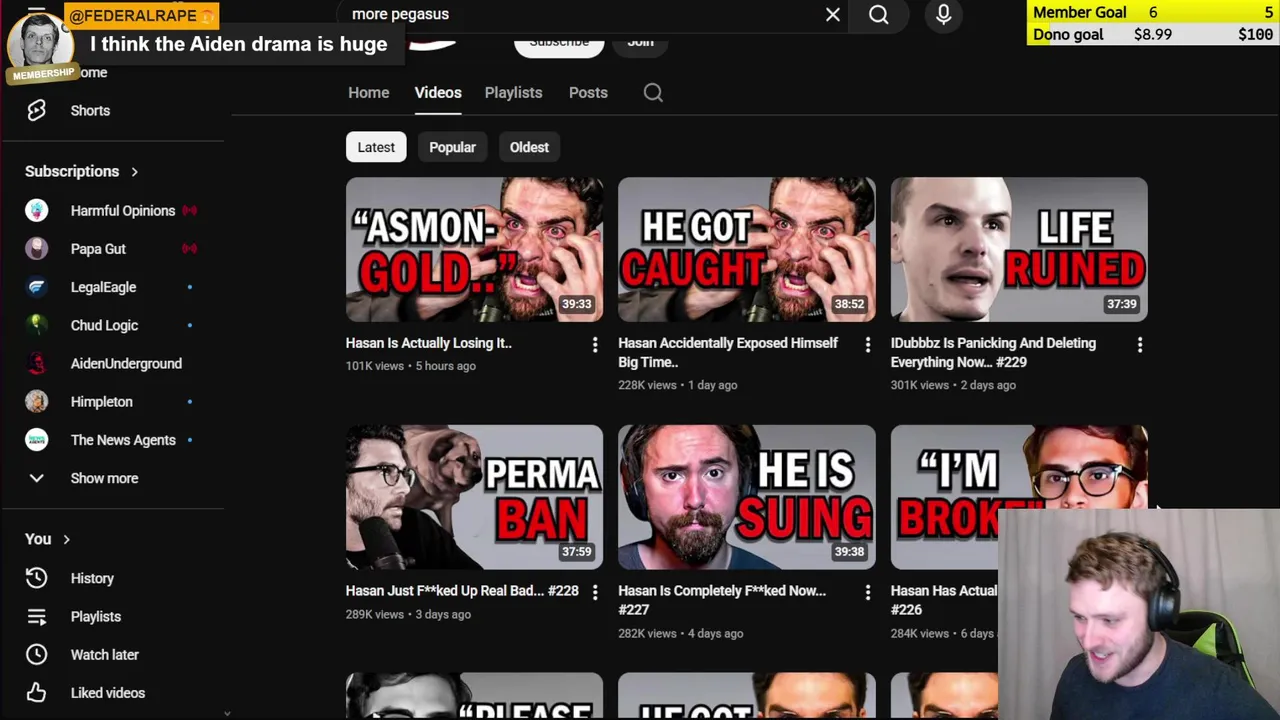Open The News Agents channel avatar
The width and height of the screenshot is (1280, 720).
click(36, 440)
